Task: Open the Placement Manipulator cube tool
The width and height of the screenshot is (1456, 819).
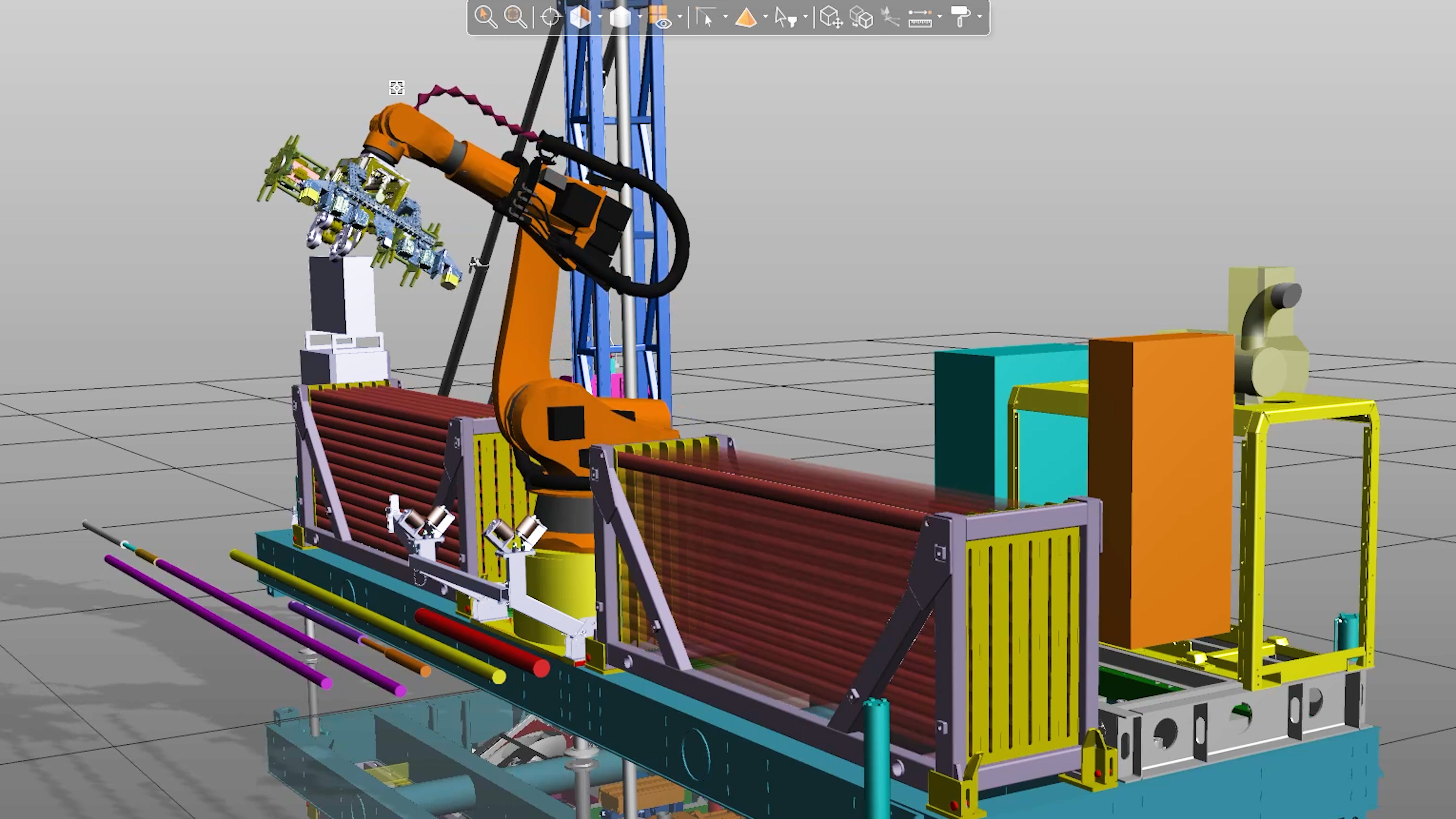Action: pyautogui.click(x=831, y=17)
